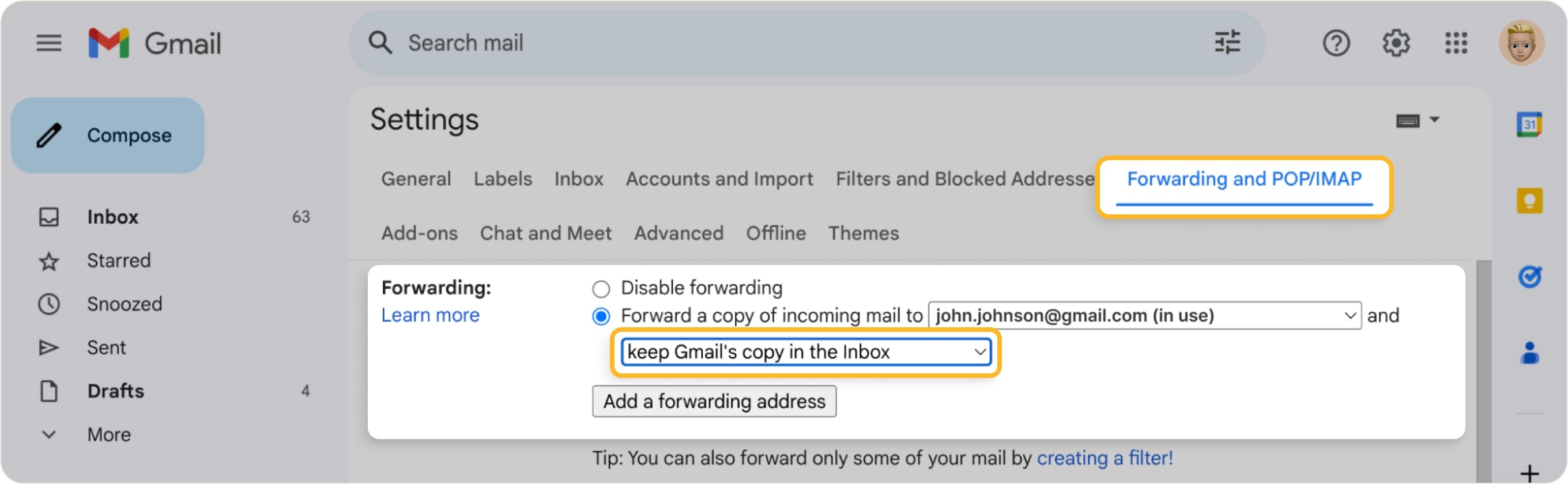The image size is (1568, 484).
Task: Switch to the Forwarding and POP/IMAP tab
Action: click(x=1244, y=179)
